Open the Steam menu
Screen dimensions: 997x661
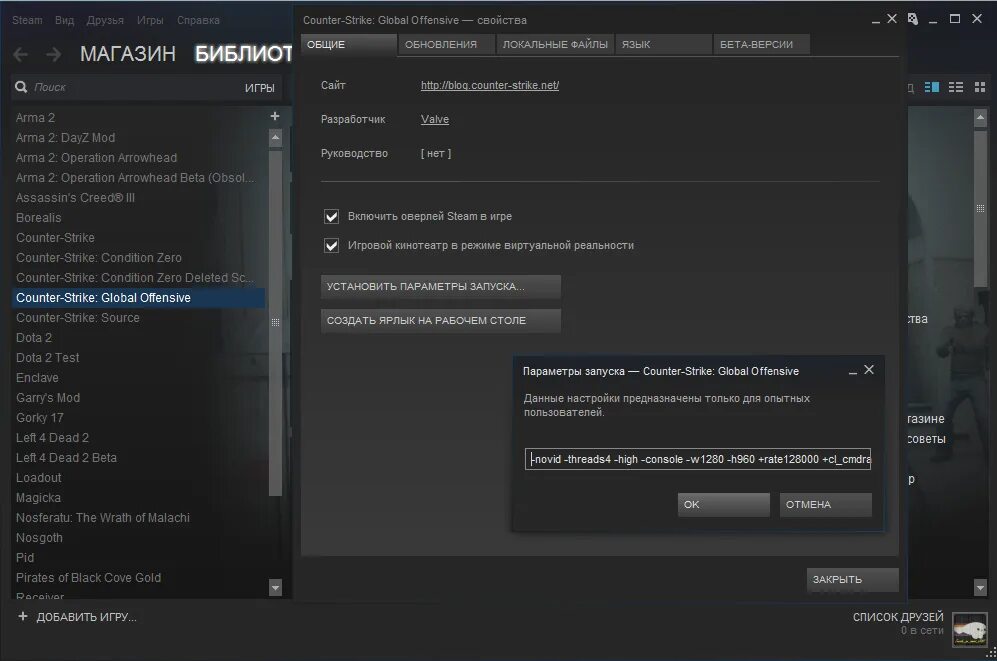[27, 20]
